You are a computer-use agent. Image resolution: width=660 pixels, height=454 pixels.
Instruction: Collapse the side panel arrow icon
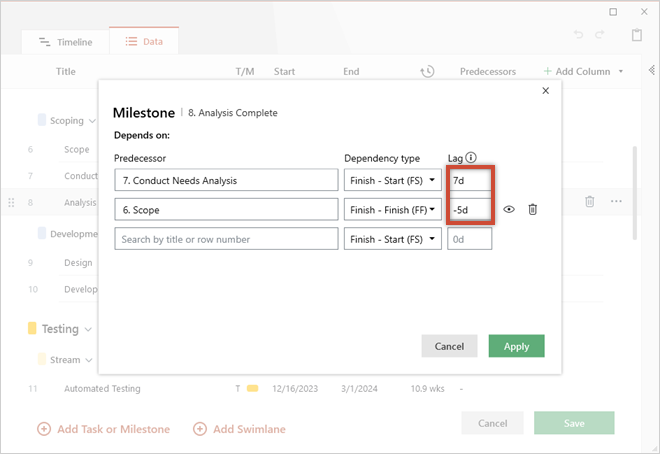652,70
